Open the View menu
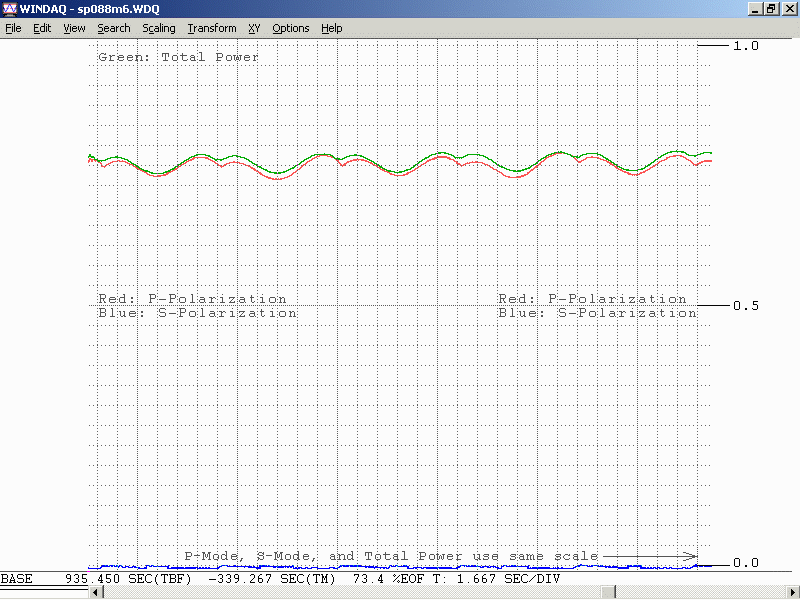The image size is (800, 600). click(74, 28)
